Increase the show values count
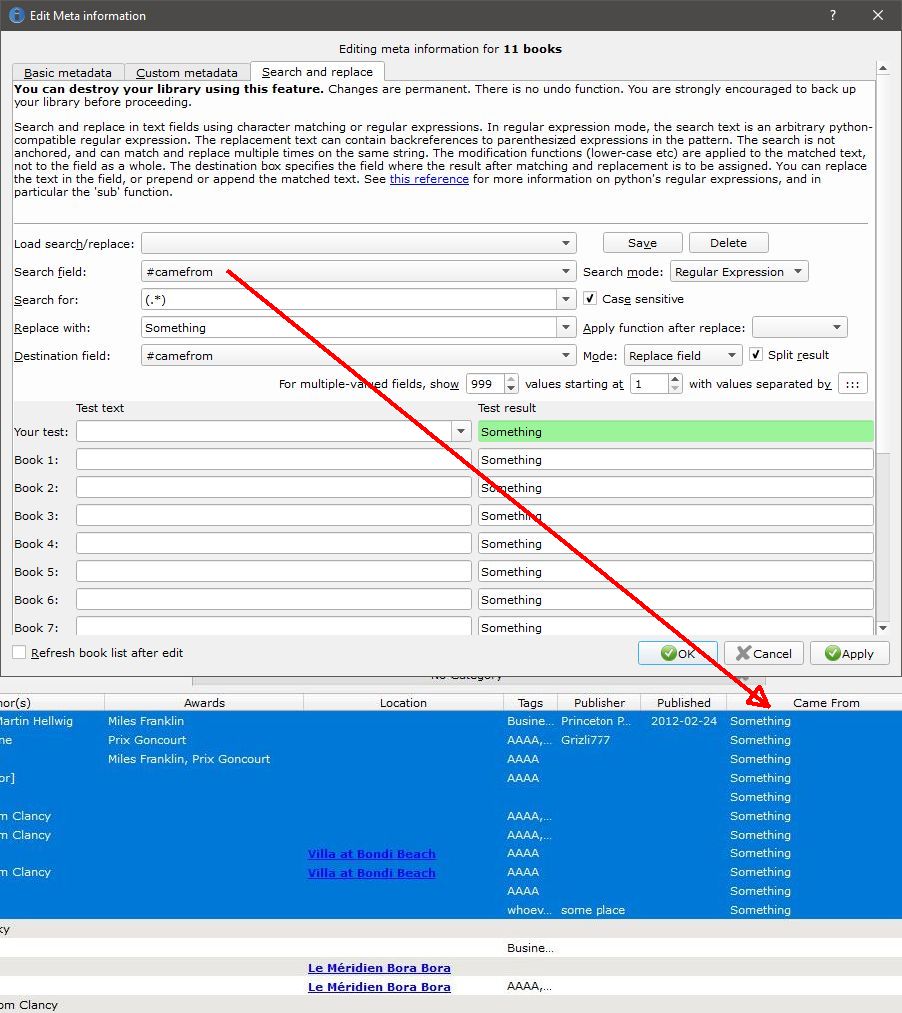This screenshot has height=1013, width=902. [511, 379]
